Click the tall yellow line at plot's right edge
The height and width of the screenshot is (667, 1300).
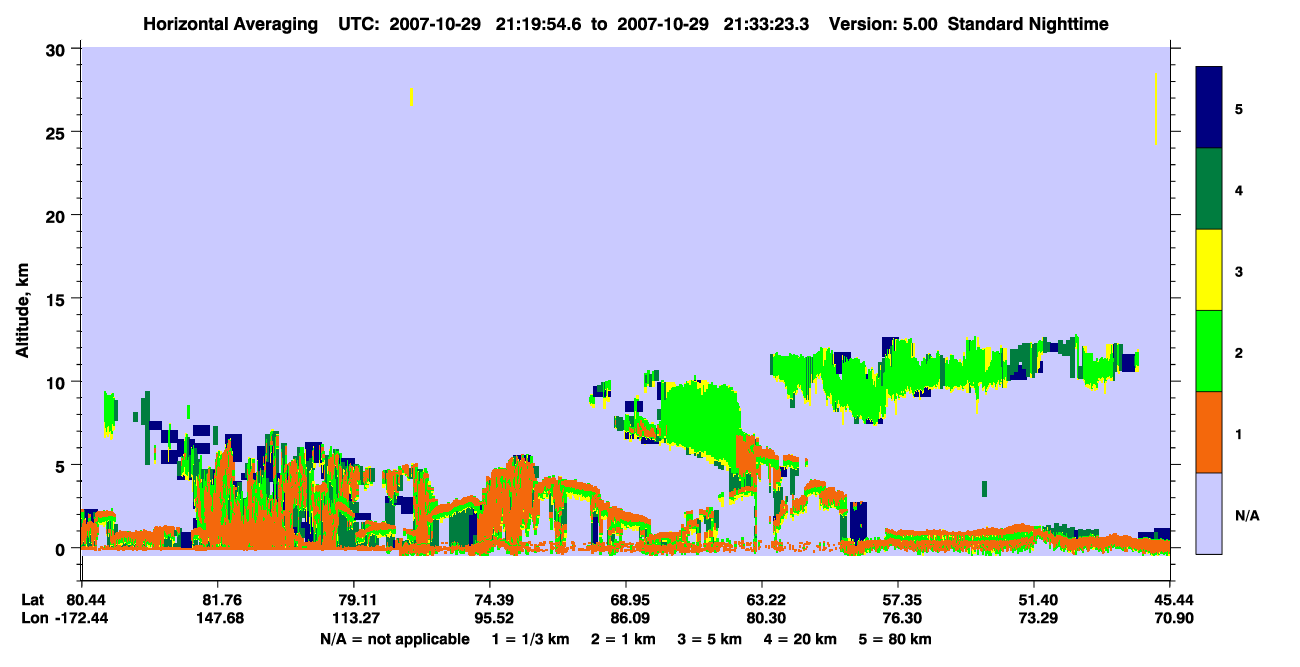point(1156,109)
